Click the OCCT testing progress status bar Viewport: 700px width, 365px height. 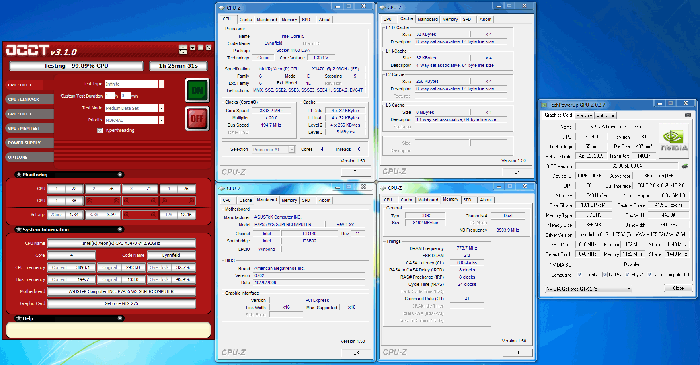pos(76,66)
